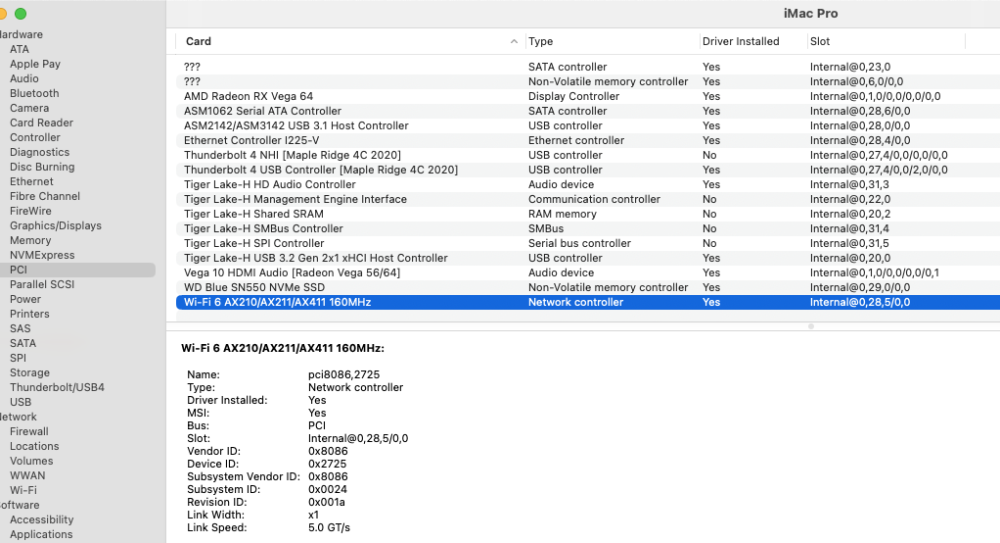This screenshot has height=543, width=1000.
Task: Select SATA in the sidebar
Action: [x=23, y=343]
